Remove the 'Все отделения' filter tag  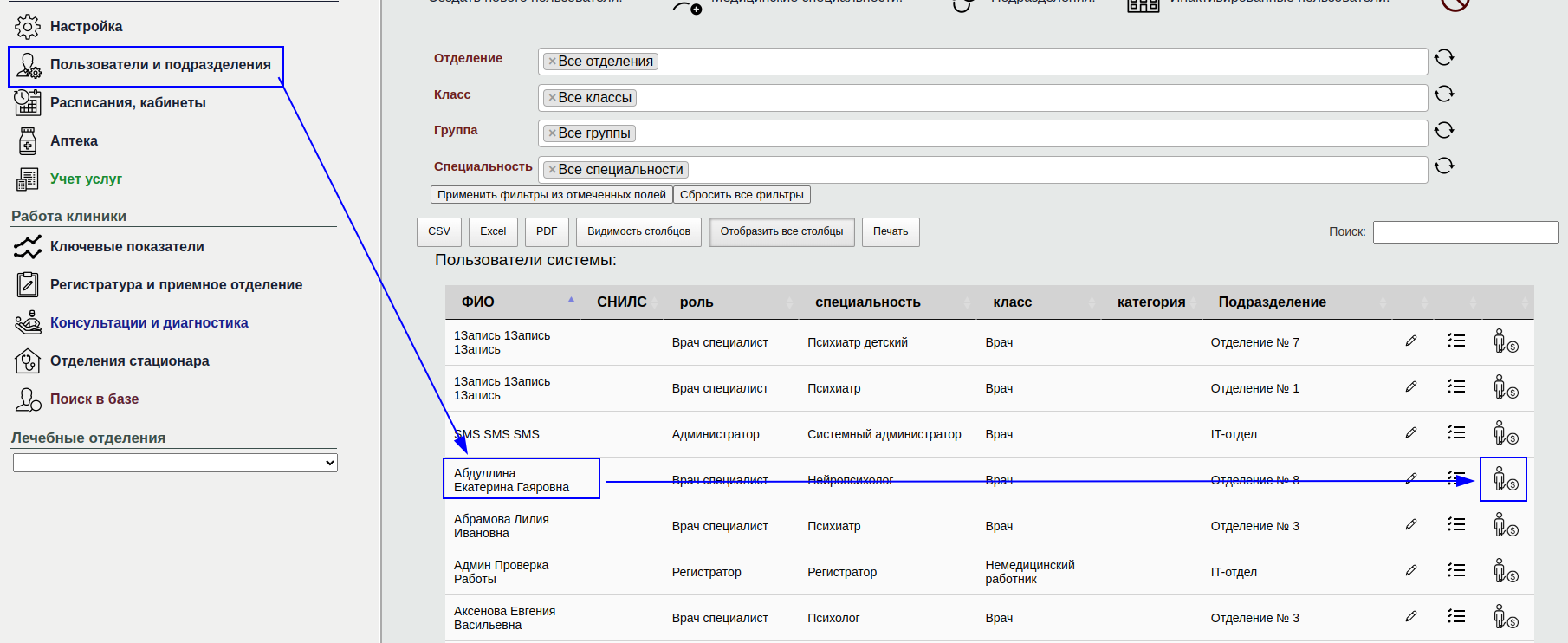(552, 62)
